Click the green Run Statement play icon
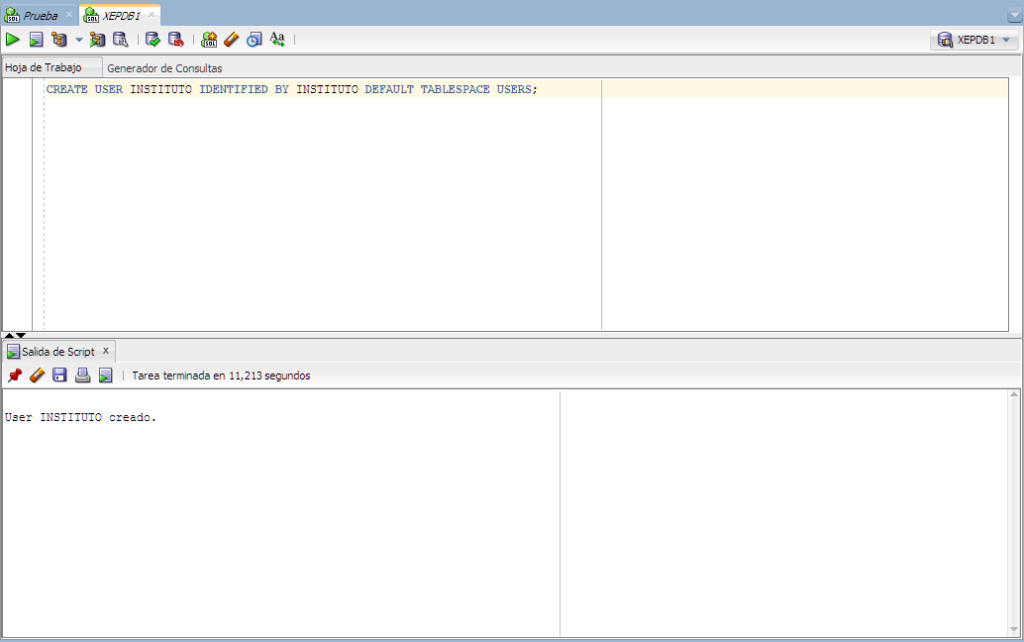The height and width of the screenshot is (642, 1024). tap(13, 40)
